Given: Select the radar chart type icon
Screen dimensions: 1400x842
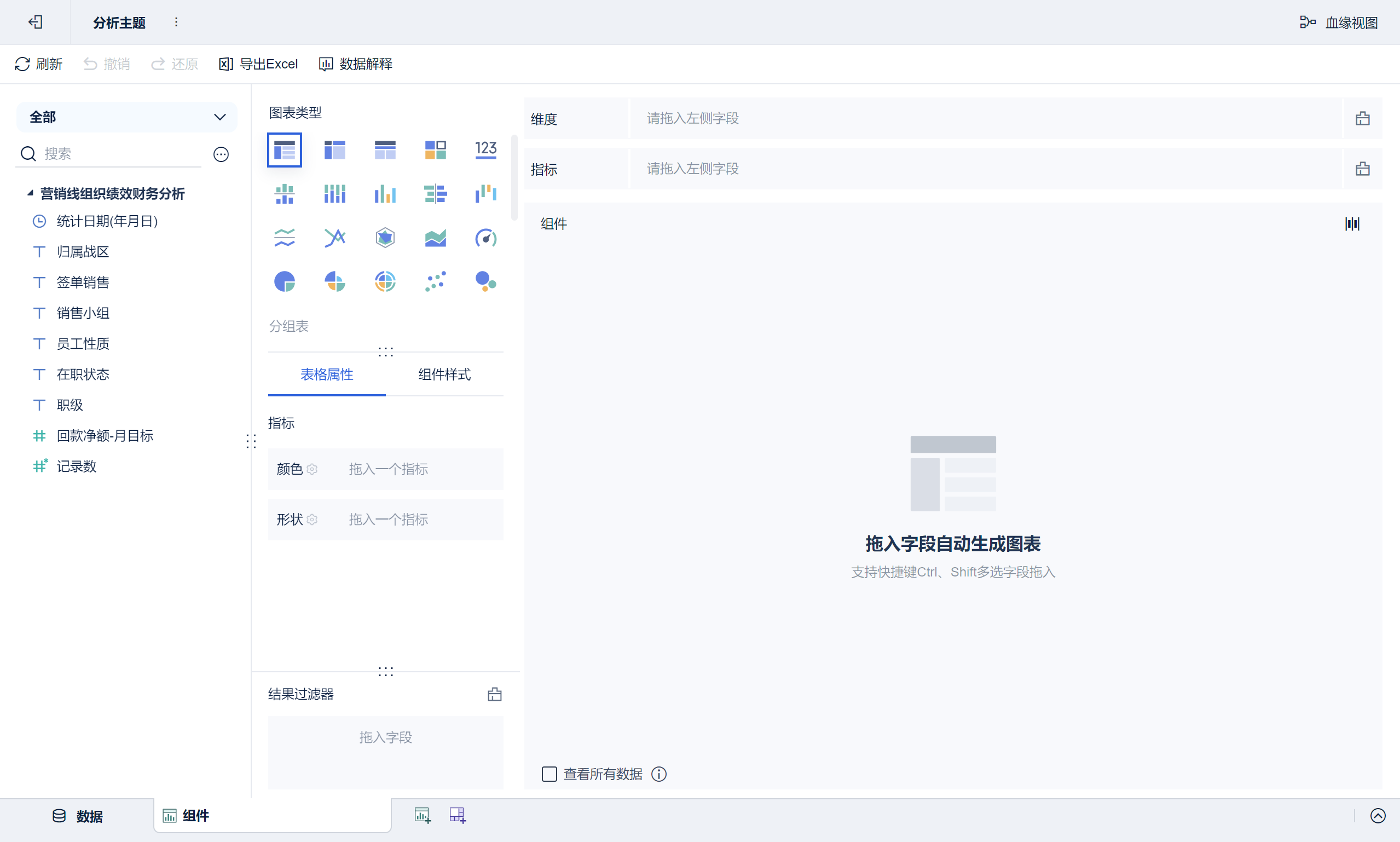Looking at the screenshot, I should (x=385, y=238).
